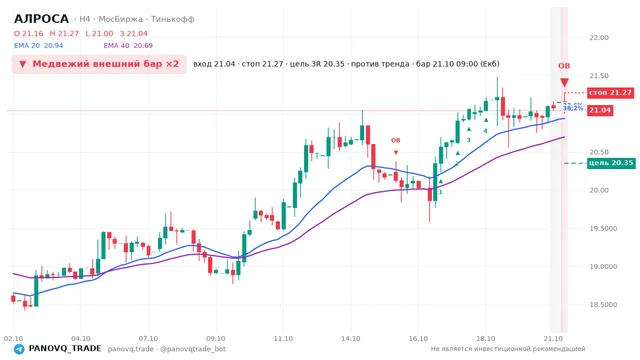The height and width of the screenshot is (360, 640).
Task: Click the red '21.04' entry price label
Action: pos(600,110)
